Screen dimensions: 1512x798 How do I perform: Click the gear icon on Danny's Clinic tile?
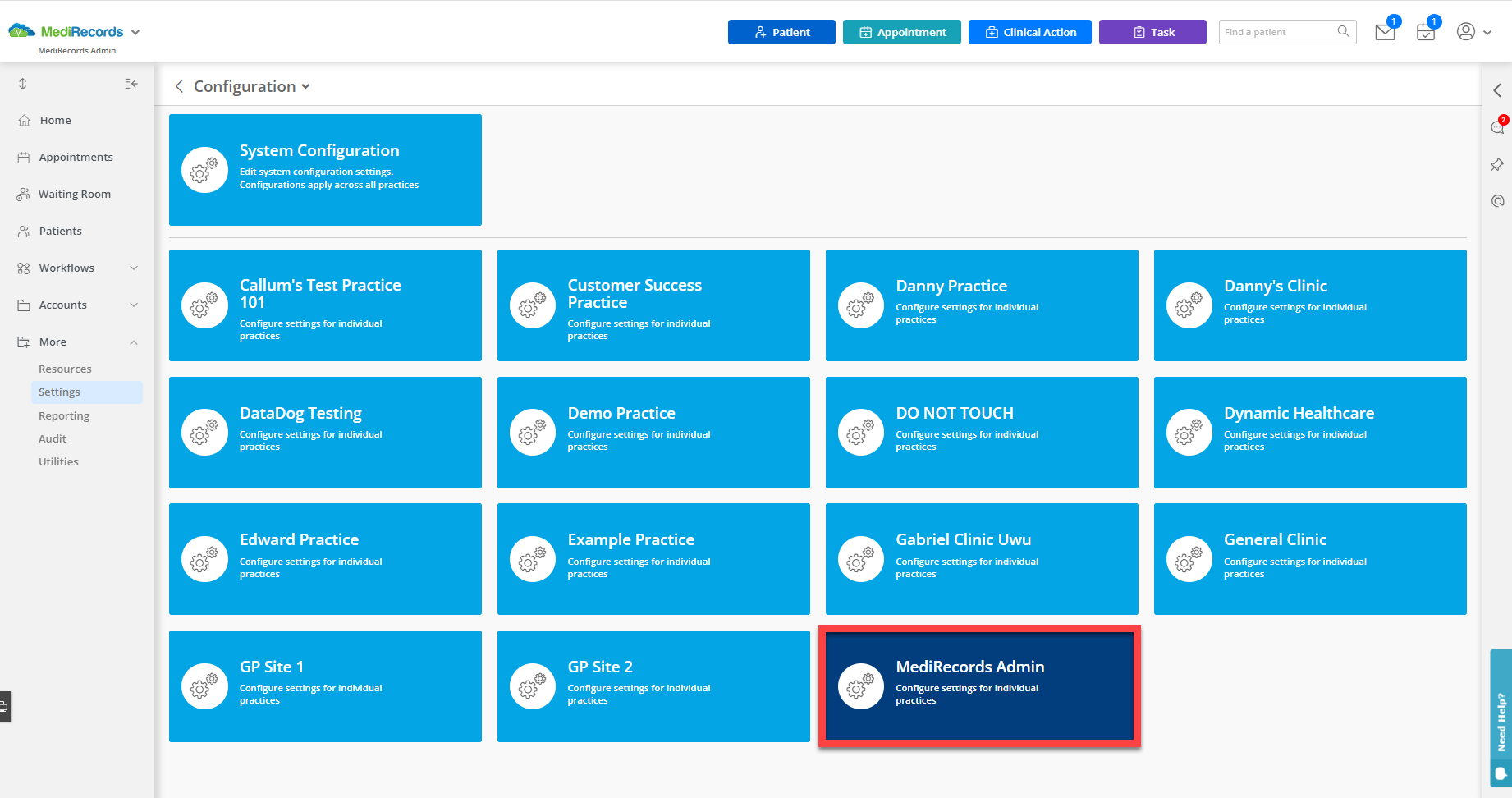(x=1189, y=305)
